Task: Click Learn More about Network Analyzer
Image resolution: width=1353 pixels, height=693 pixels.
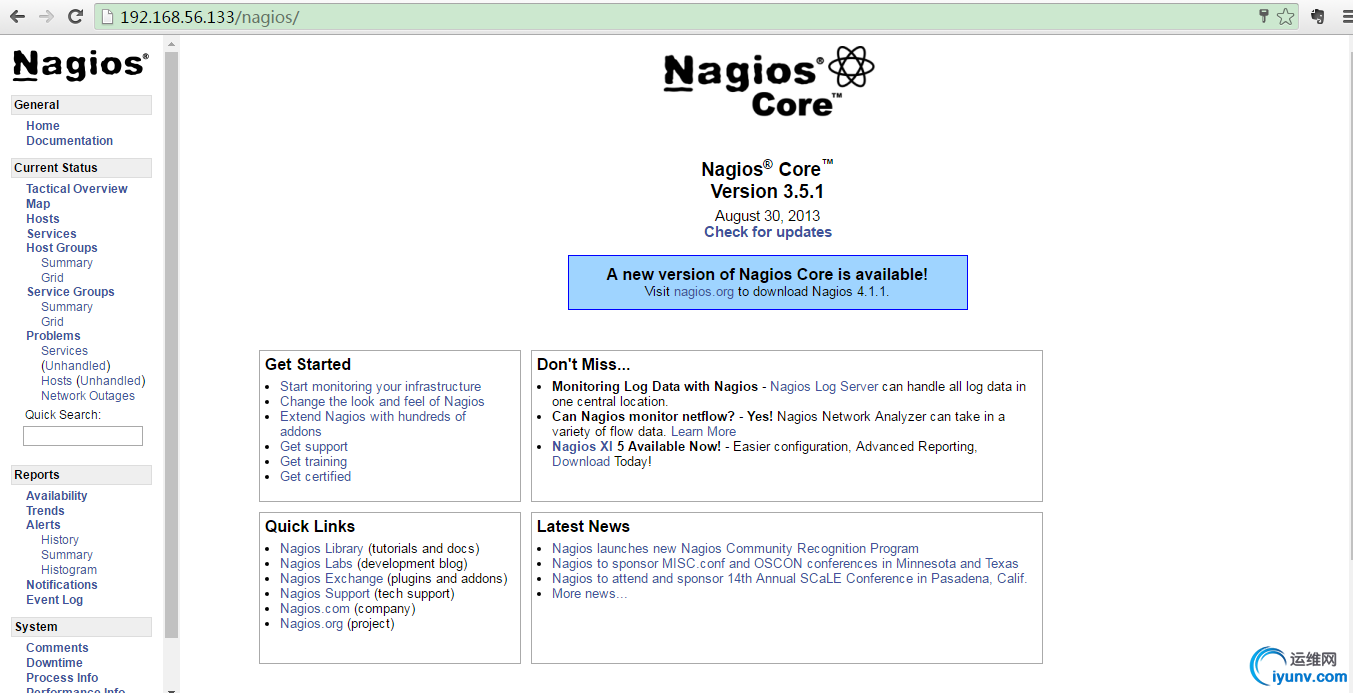Action: 703,432
